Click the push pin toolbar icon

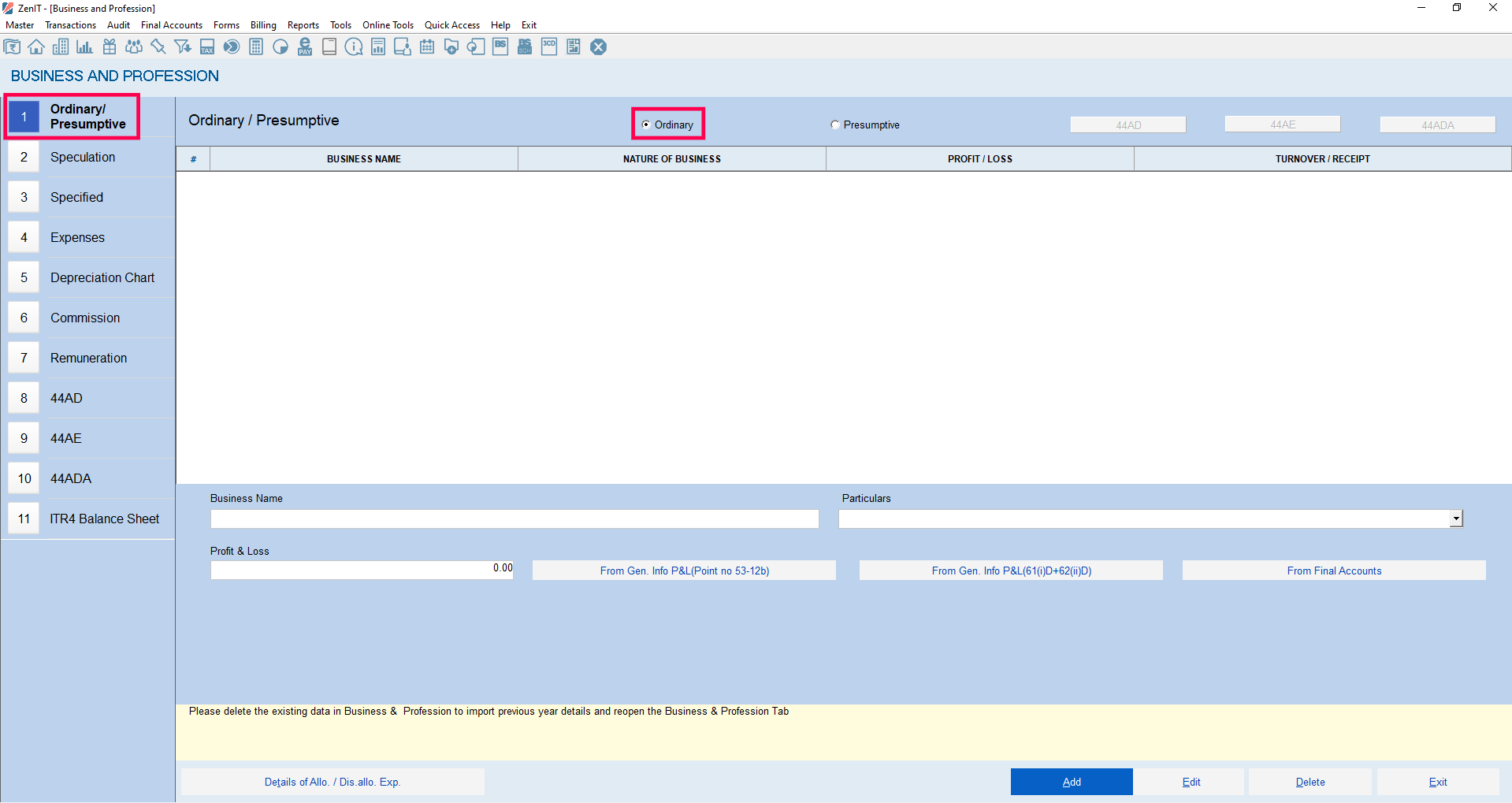pos(158,47)
